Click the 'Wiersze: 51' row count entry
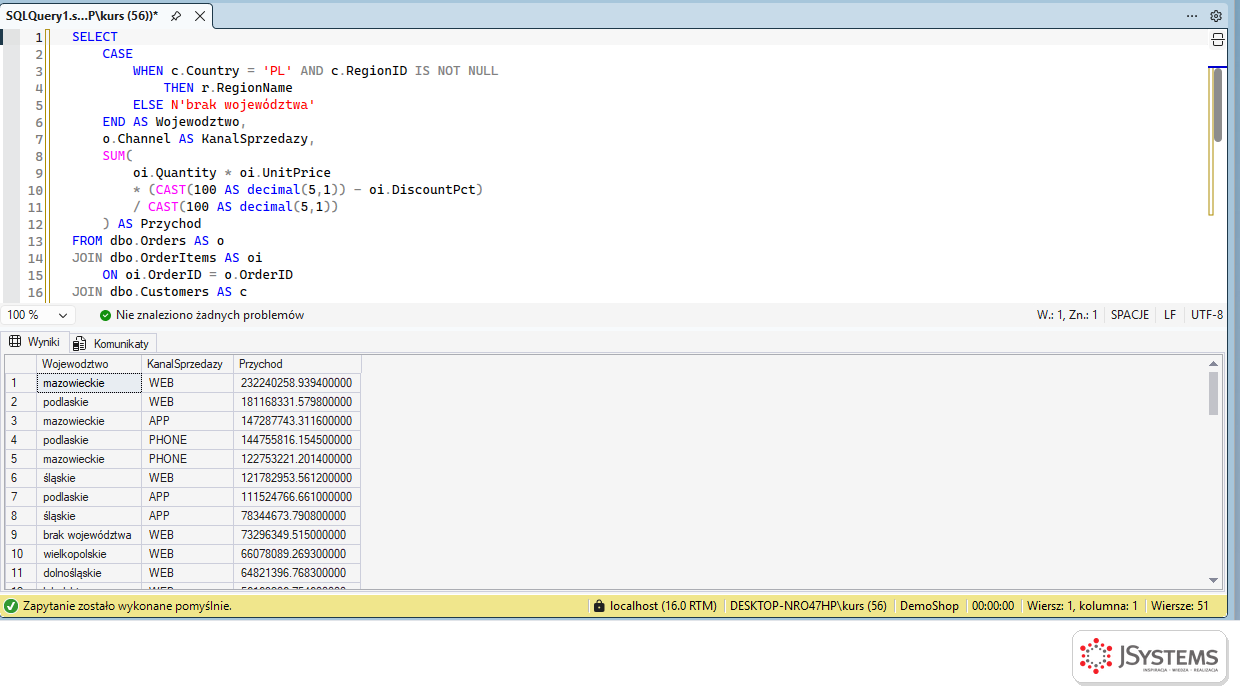Screen dimensions: 1240x692 tap(1180, 606)
